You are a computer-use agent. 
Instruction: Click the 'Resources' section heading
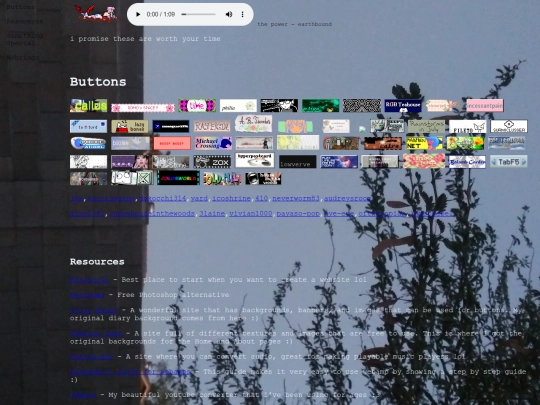97,262
